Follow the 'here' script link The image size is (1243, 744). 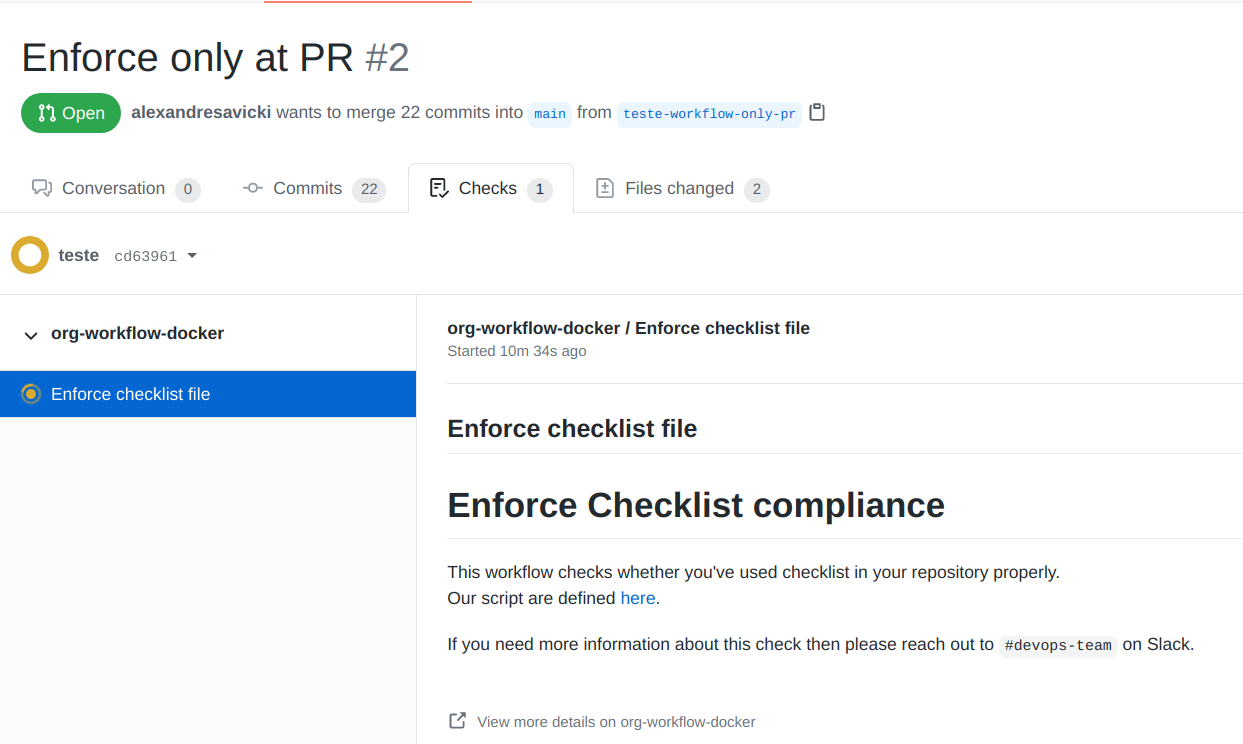(638, 598)
